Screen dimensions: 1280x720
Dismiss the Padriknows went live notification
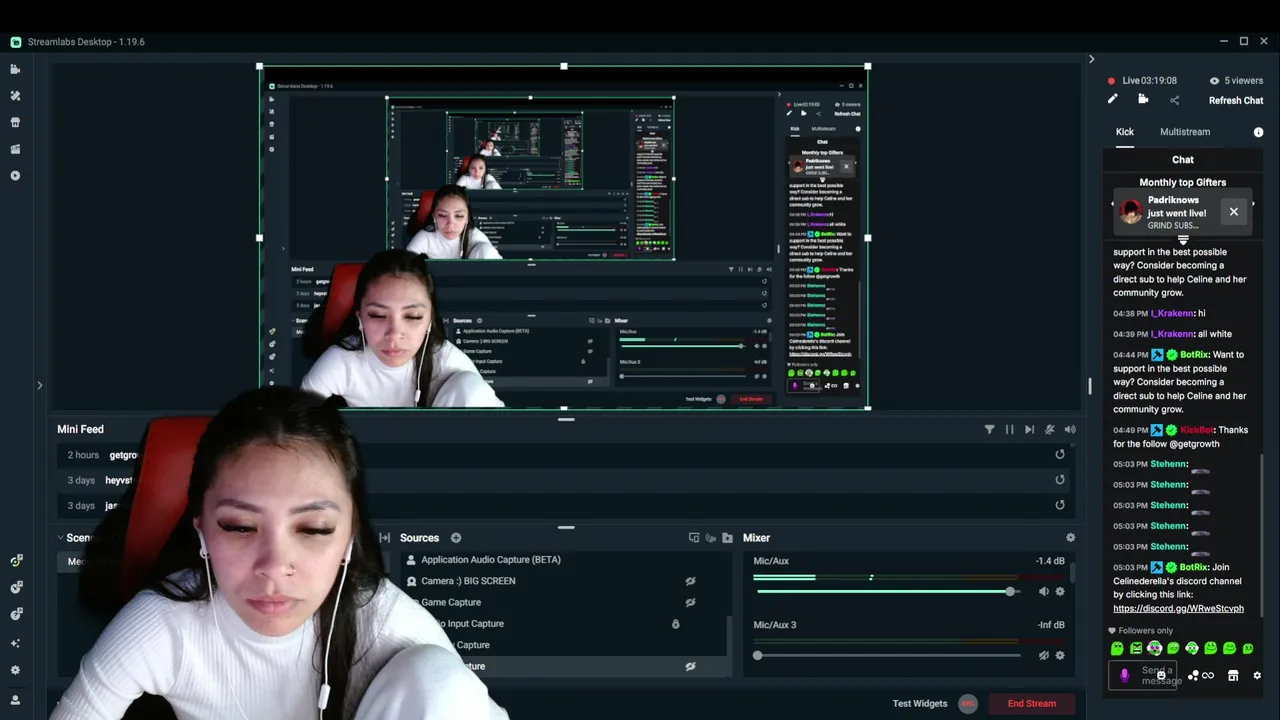[x=1233, y=212]
